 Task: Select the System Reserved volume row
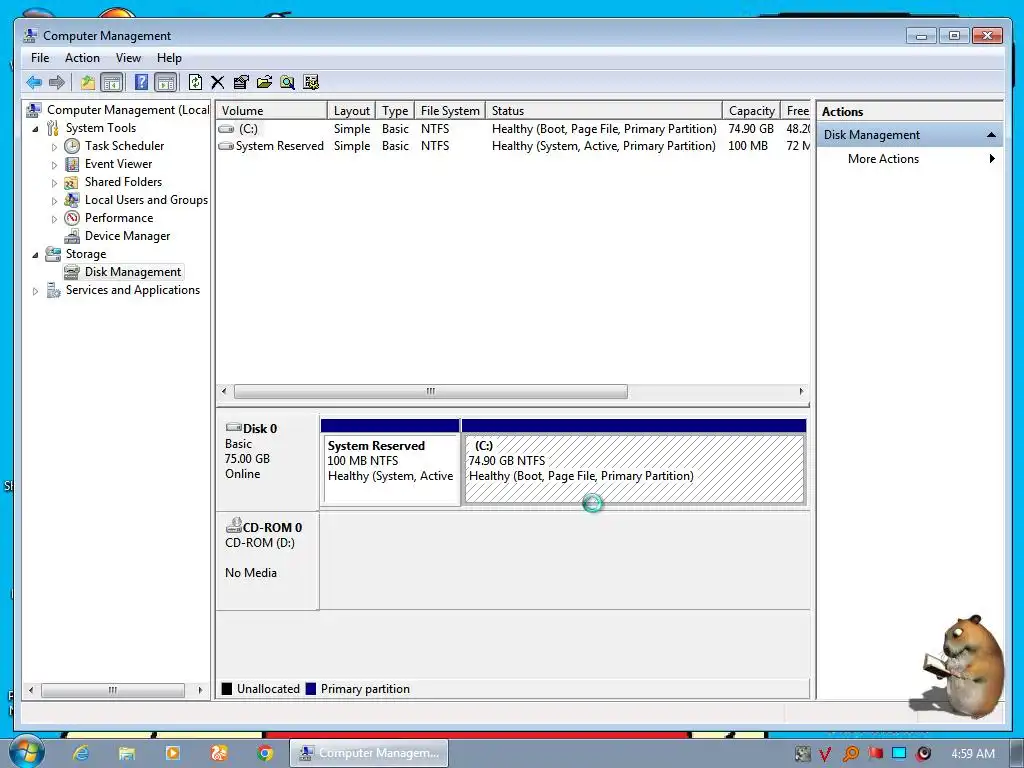pyautogui.click(x=513, y=146)
